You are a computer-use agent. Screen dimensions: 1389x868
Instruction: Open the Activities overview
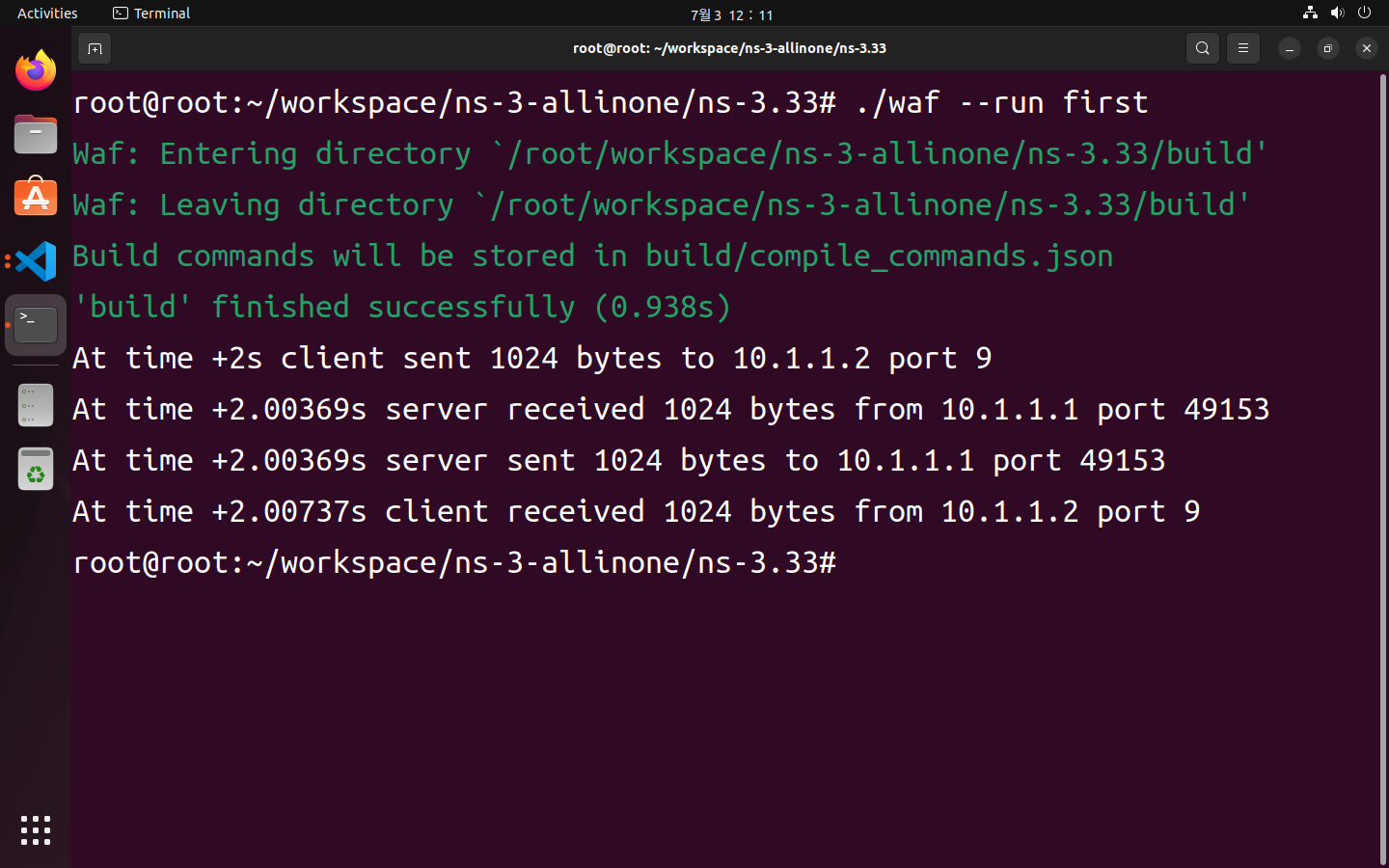[x=47, y=14]
